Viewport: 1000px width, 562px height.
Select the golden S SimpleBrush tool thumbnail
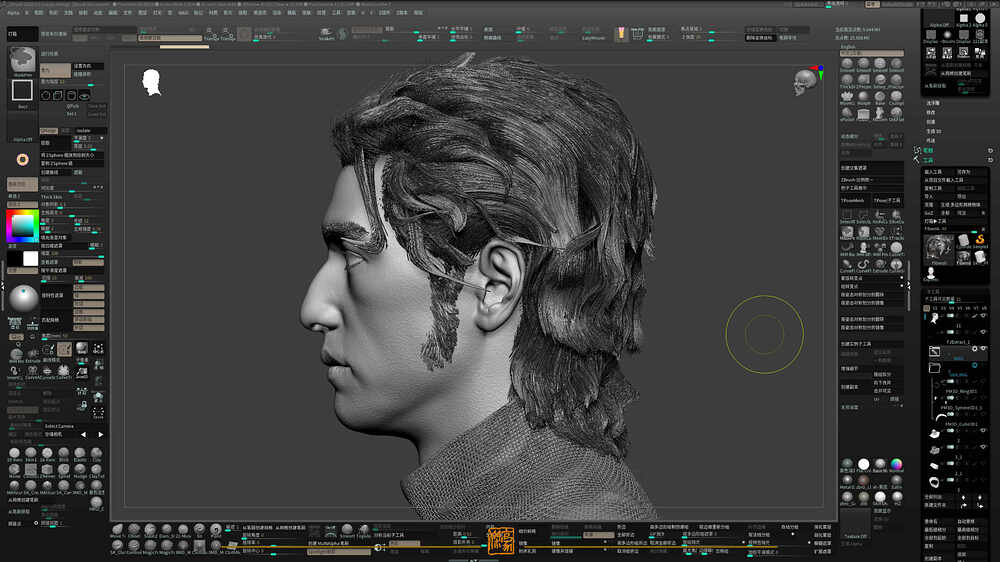980,241
